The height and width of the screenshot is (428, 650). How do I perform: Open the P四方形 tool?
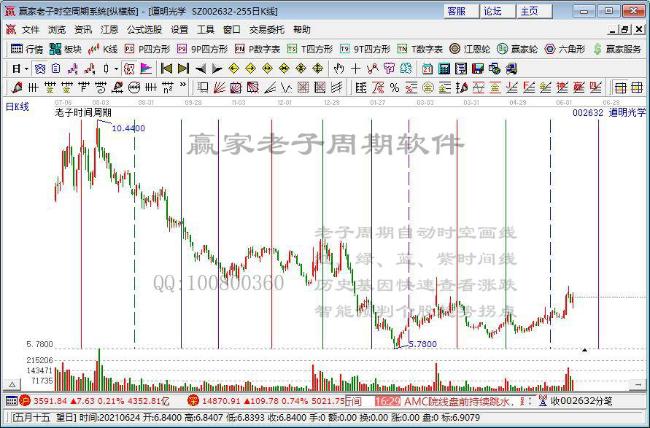[147, 49]
